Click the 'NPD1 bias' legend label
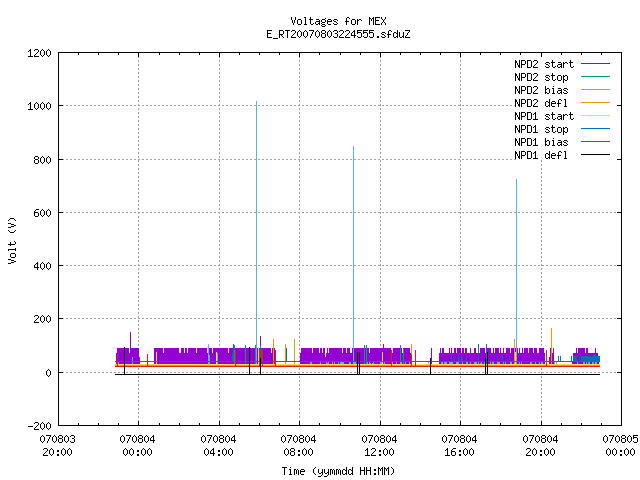This screenshot has width=640, height=480. pyautogui.click(x=541, y=142)
